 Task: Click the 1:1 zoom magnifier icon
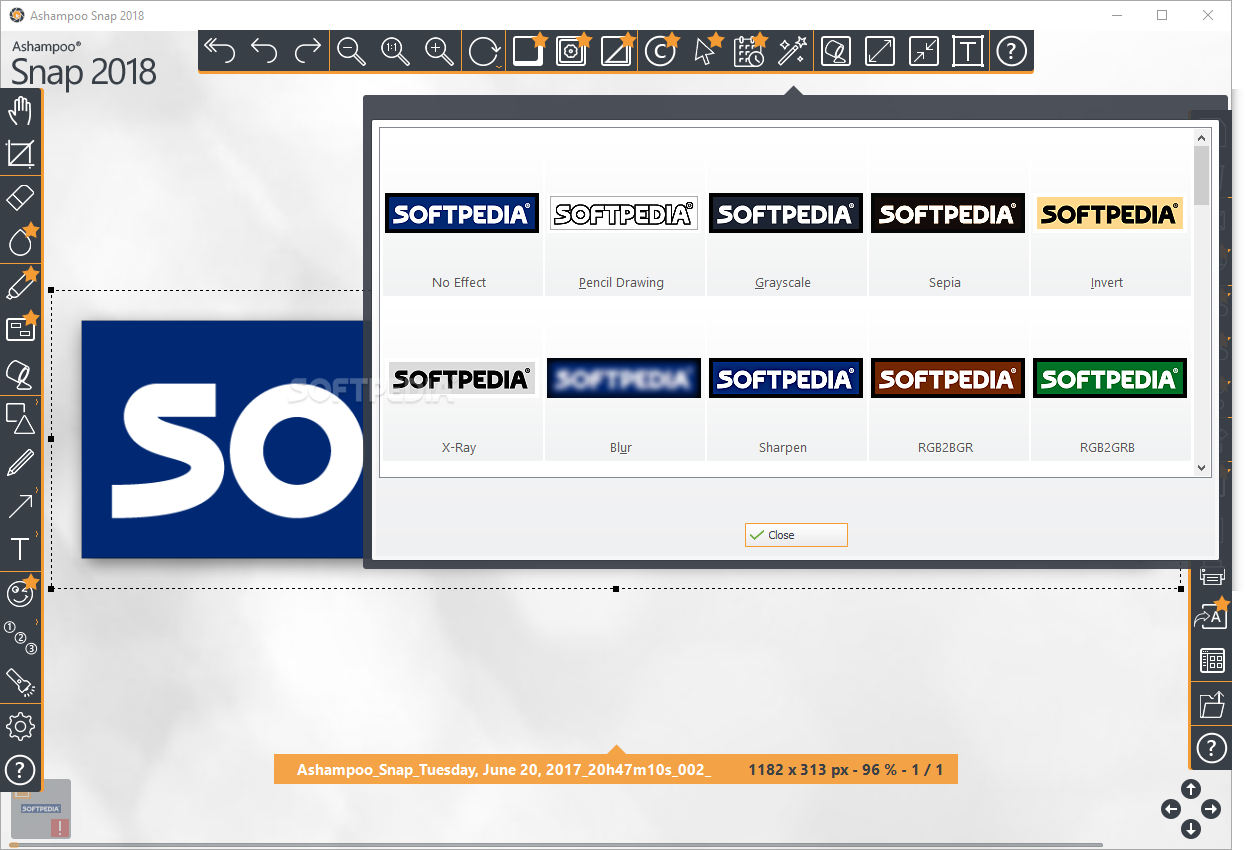pyautogui.click(x=396, y=51)
